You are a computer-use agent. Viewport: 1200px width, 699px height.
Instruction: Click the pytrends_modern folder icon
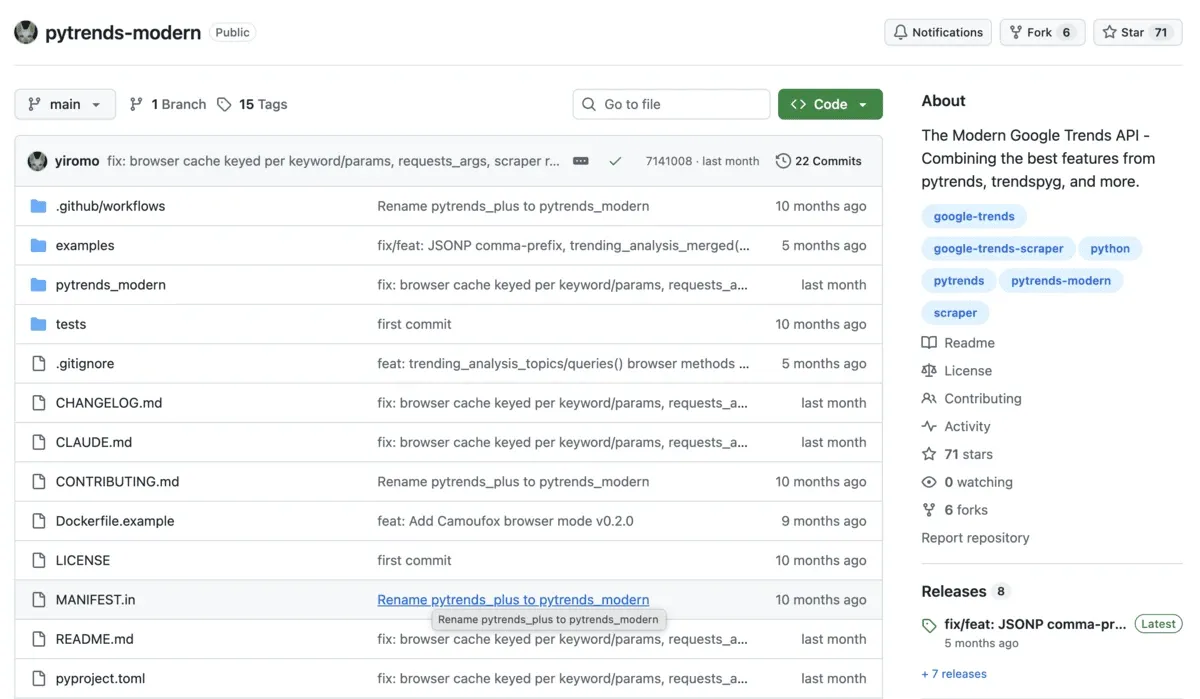38,285
